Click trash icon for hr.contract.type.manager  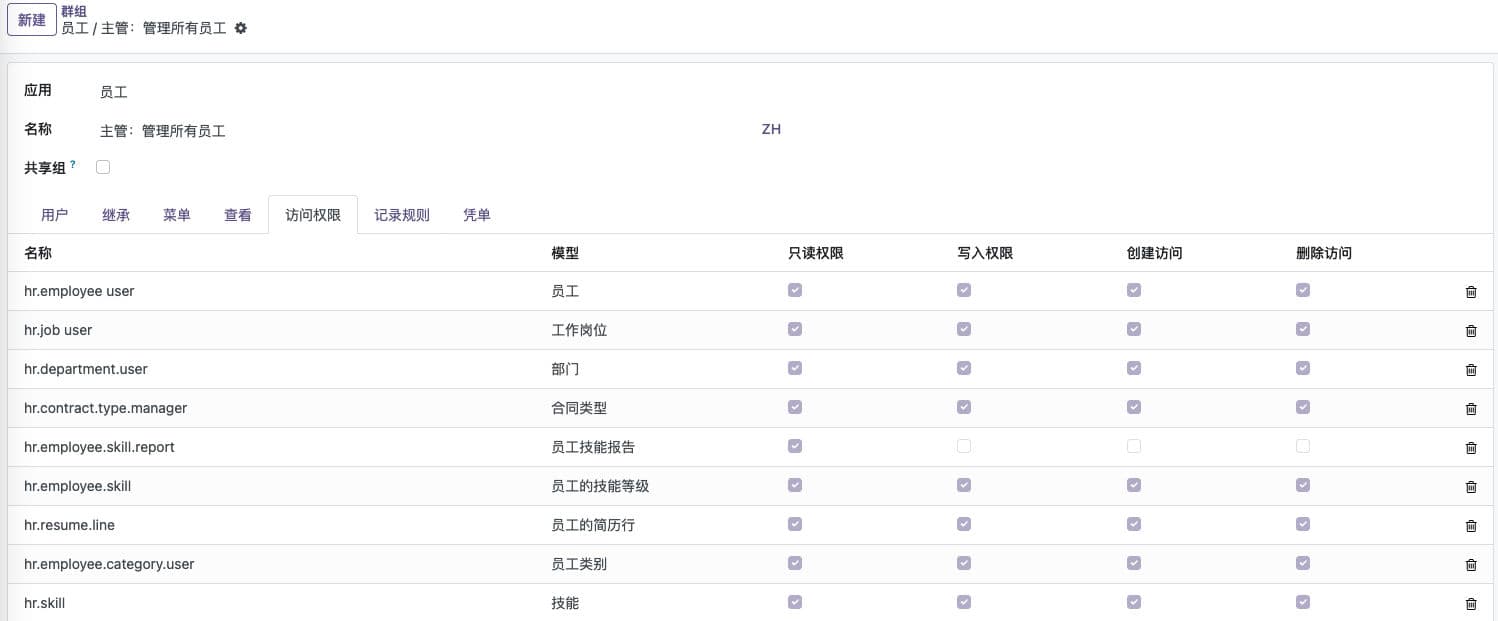click(1471, 409)
